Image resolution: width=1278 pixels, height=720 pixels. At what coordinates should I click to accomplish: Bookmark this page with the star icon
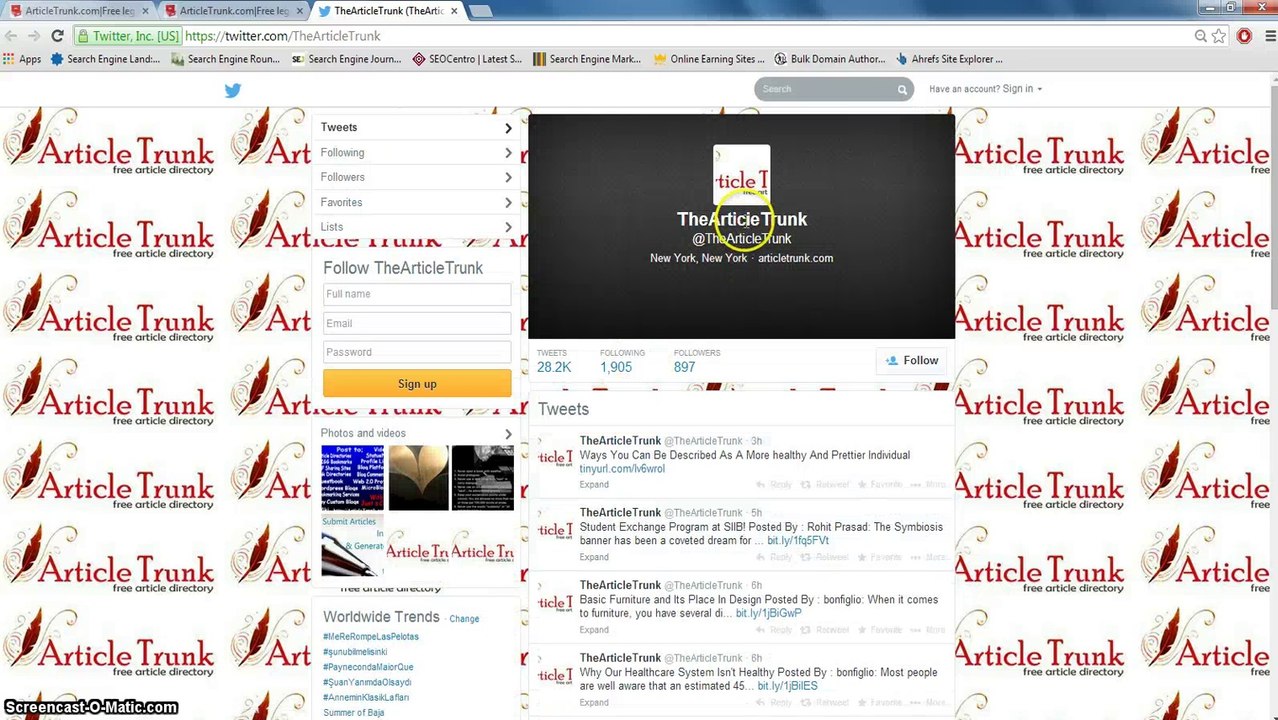pyautogui.click(x=1219, y=36)
